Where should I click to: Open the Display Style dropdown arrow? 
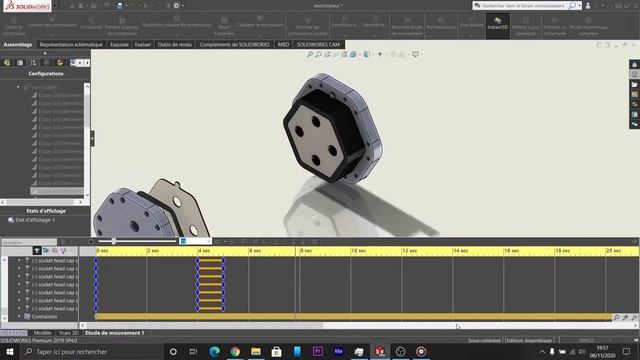pos(372,54)
